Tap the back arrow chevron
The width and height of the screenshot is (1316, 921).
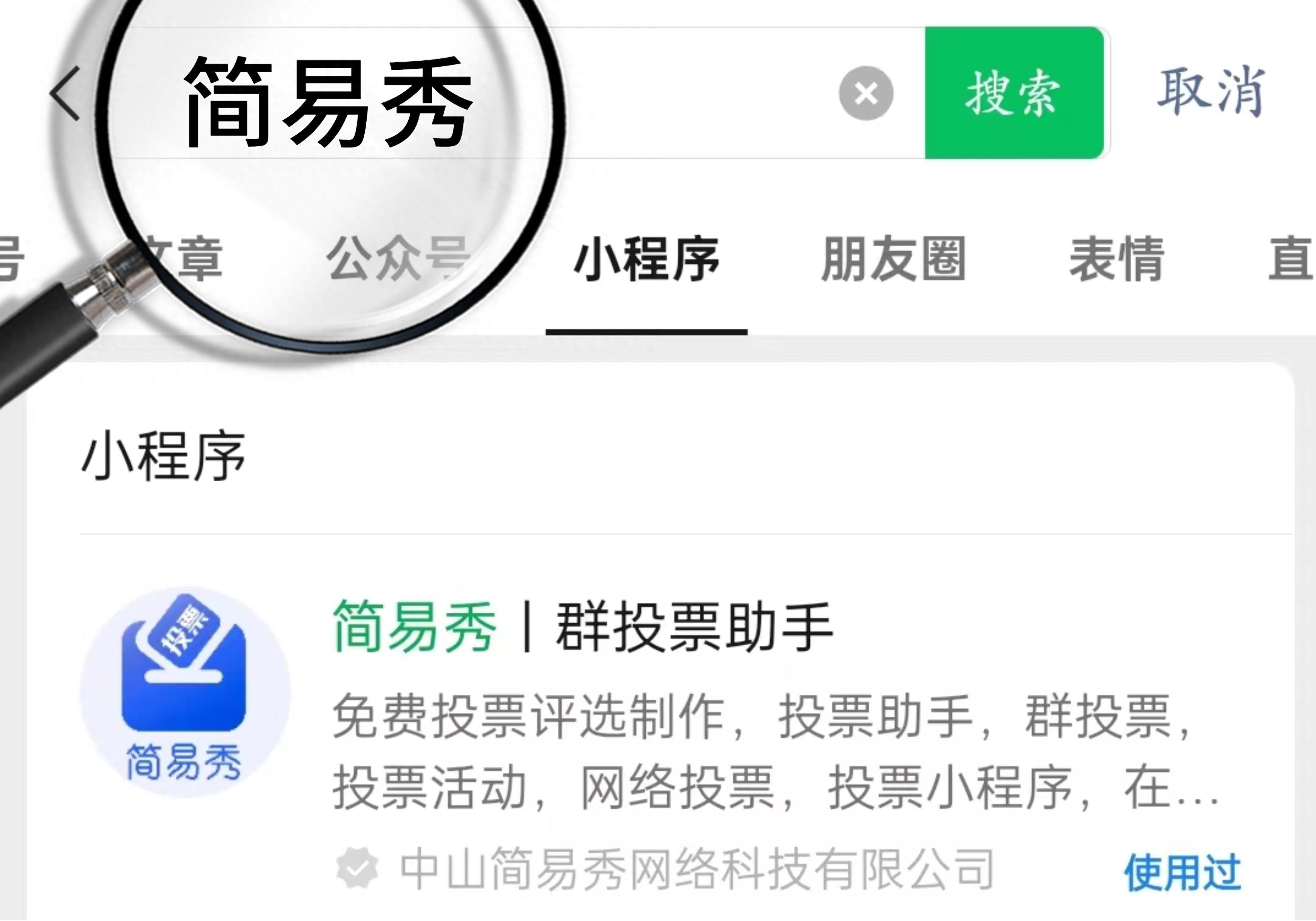(65, 94)
